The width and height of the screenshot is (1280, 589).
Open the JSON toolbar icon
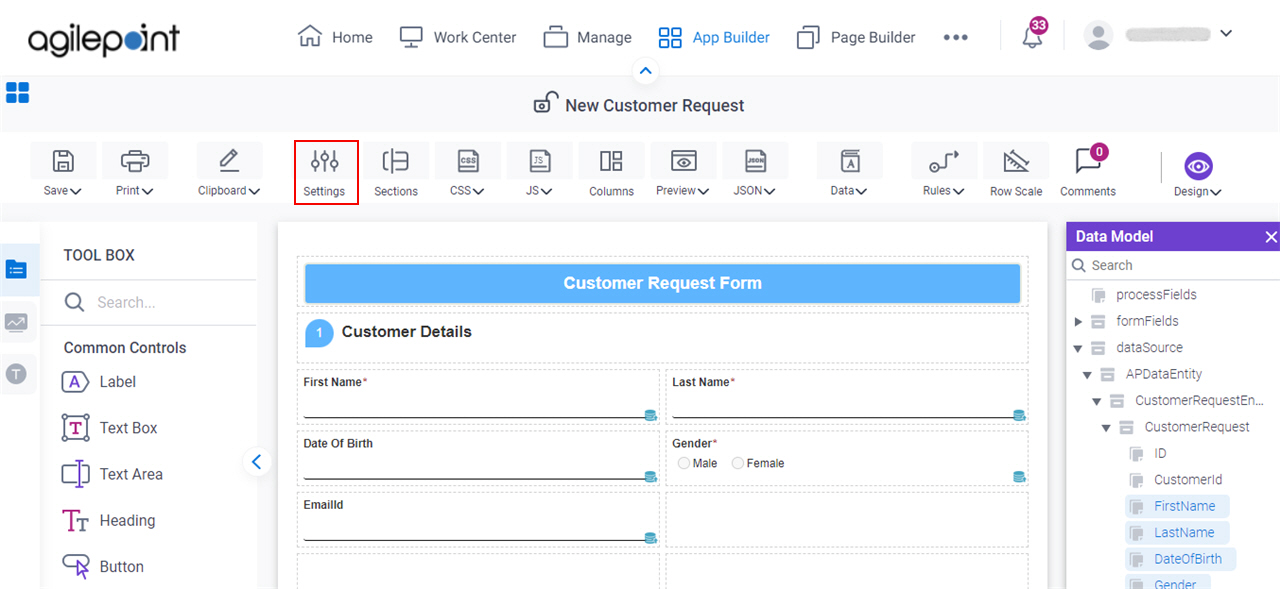755,161
